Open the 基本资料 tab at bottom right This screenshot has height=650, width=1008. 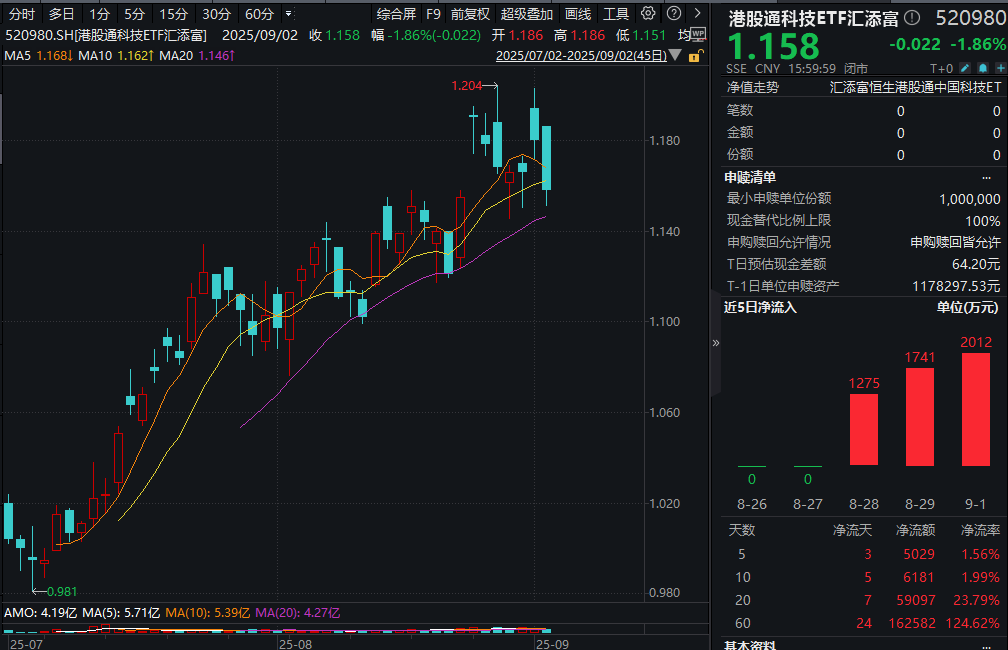(750, 645)
